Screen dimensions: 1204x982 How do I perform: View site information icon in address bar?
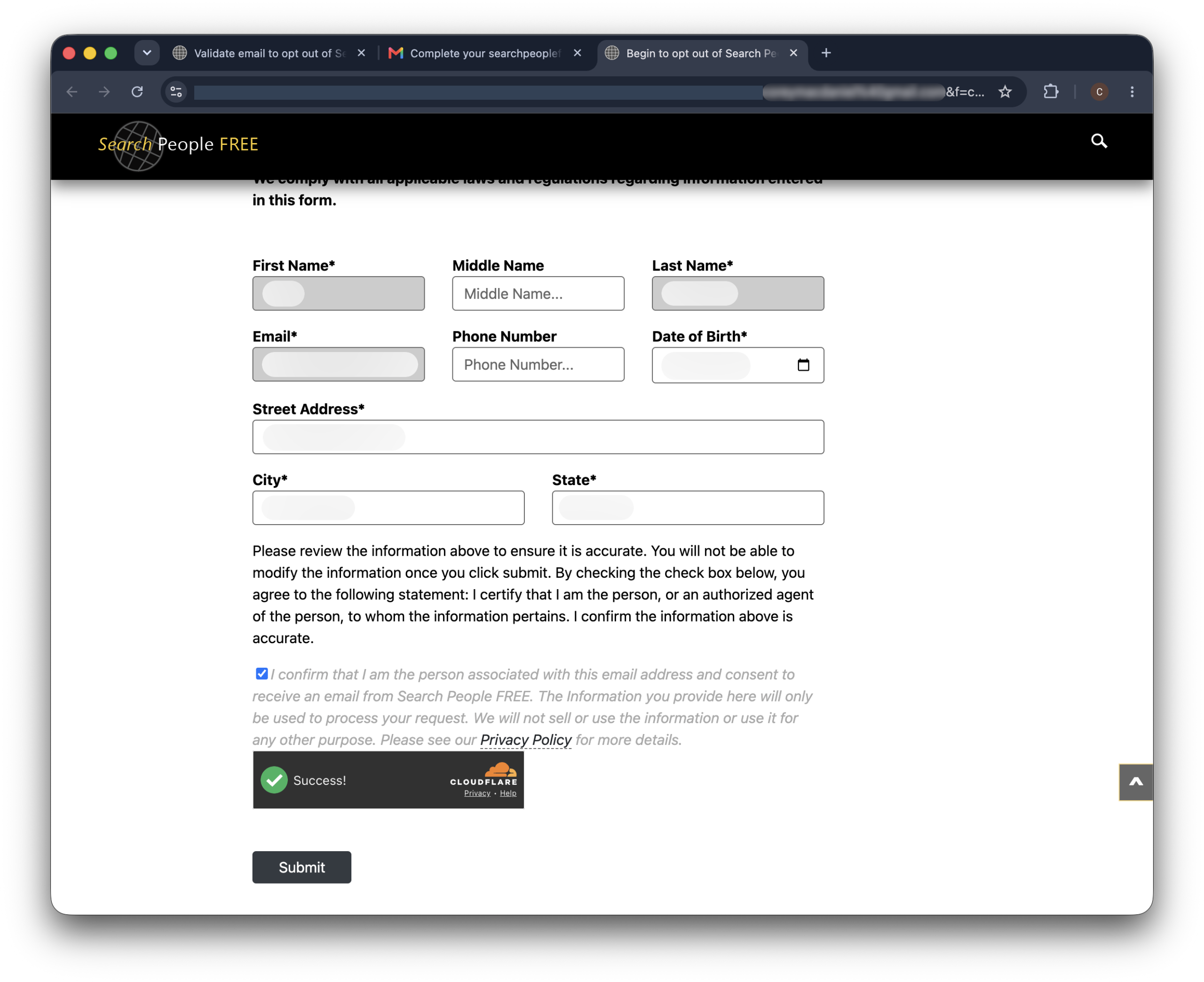(x=176, y=92)
